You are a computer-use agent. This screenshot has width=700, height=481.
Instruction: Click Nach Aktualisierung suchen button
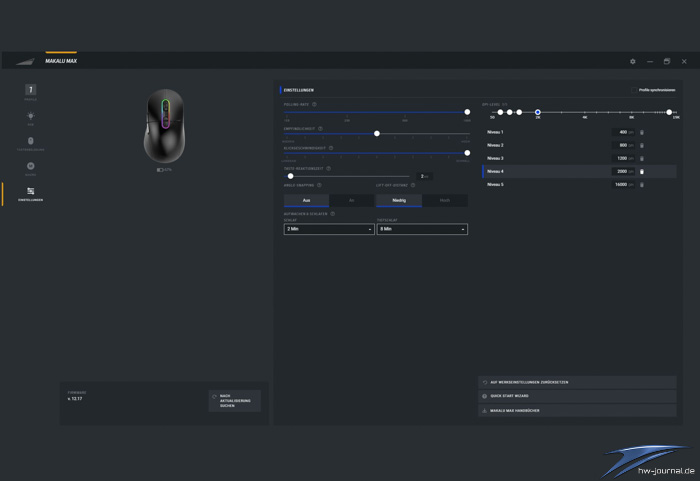pyautogui.click(x=236, y=401)
